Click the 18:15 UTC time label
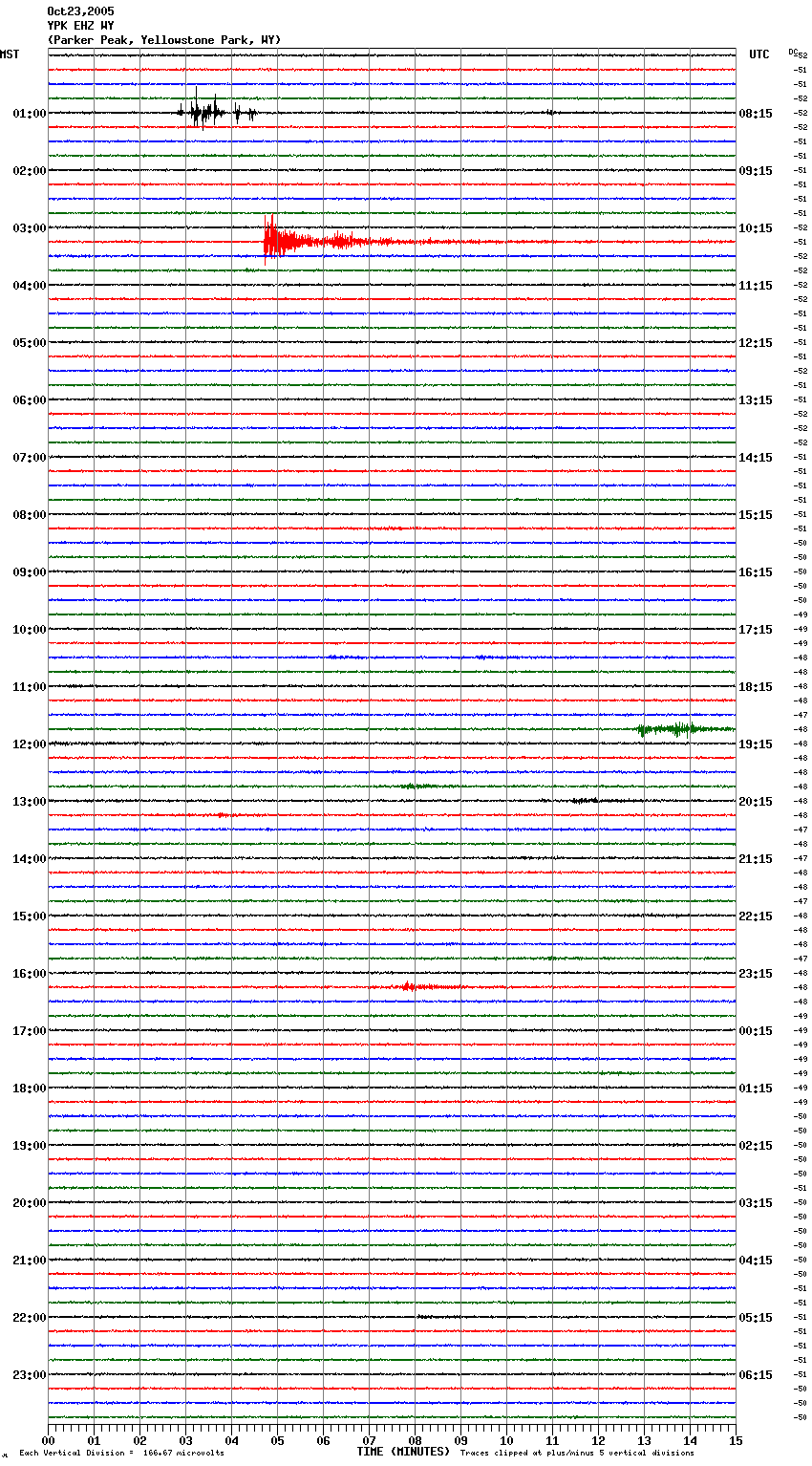The height and width of the screenshot is (1466, 812). click(x=756, y=687)
